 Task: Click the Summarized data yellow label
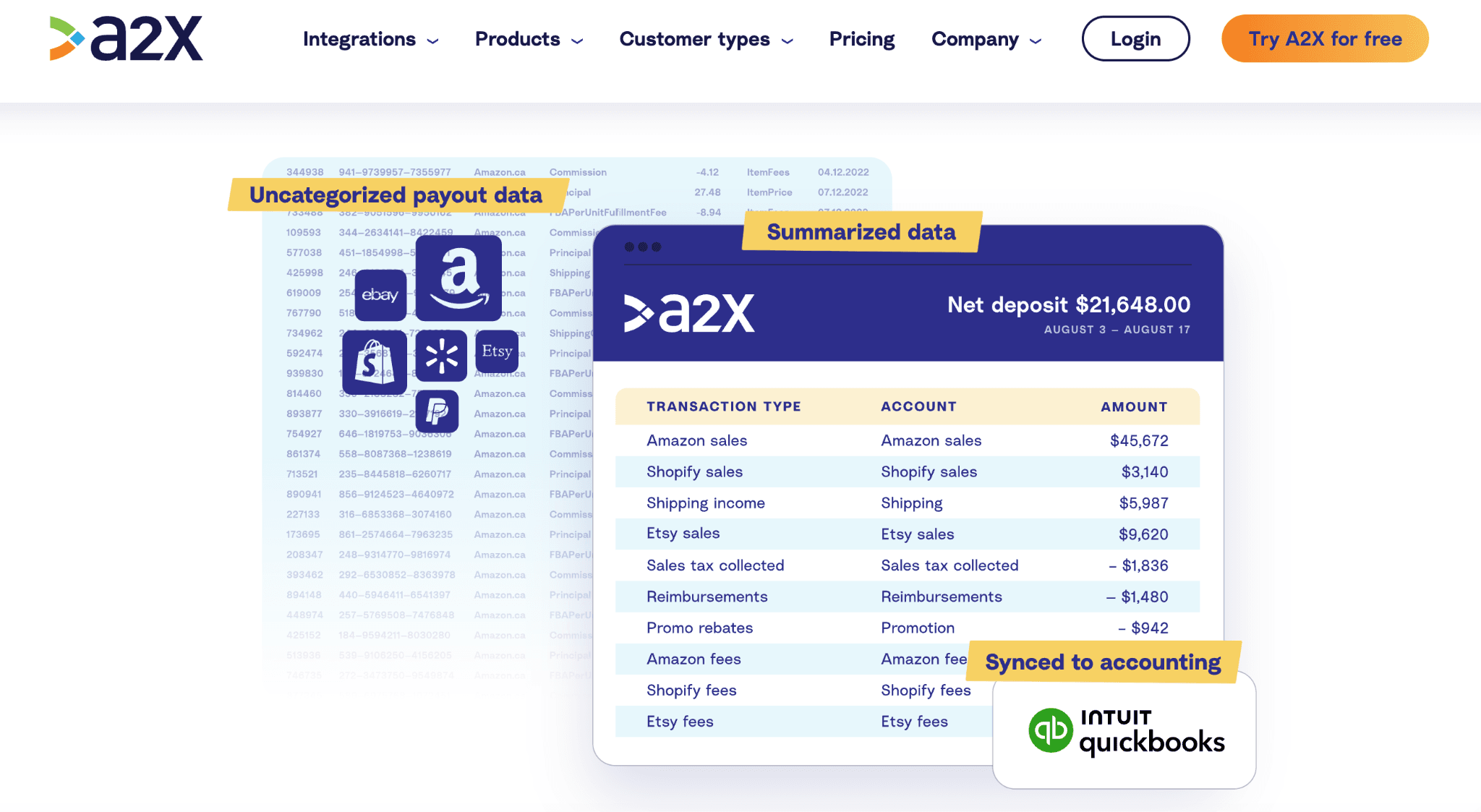tap(861, 231)
